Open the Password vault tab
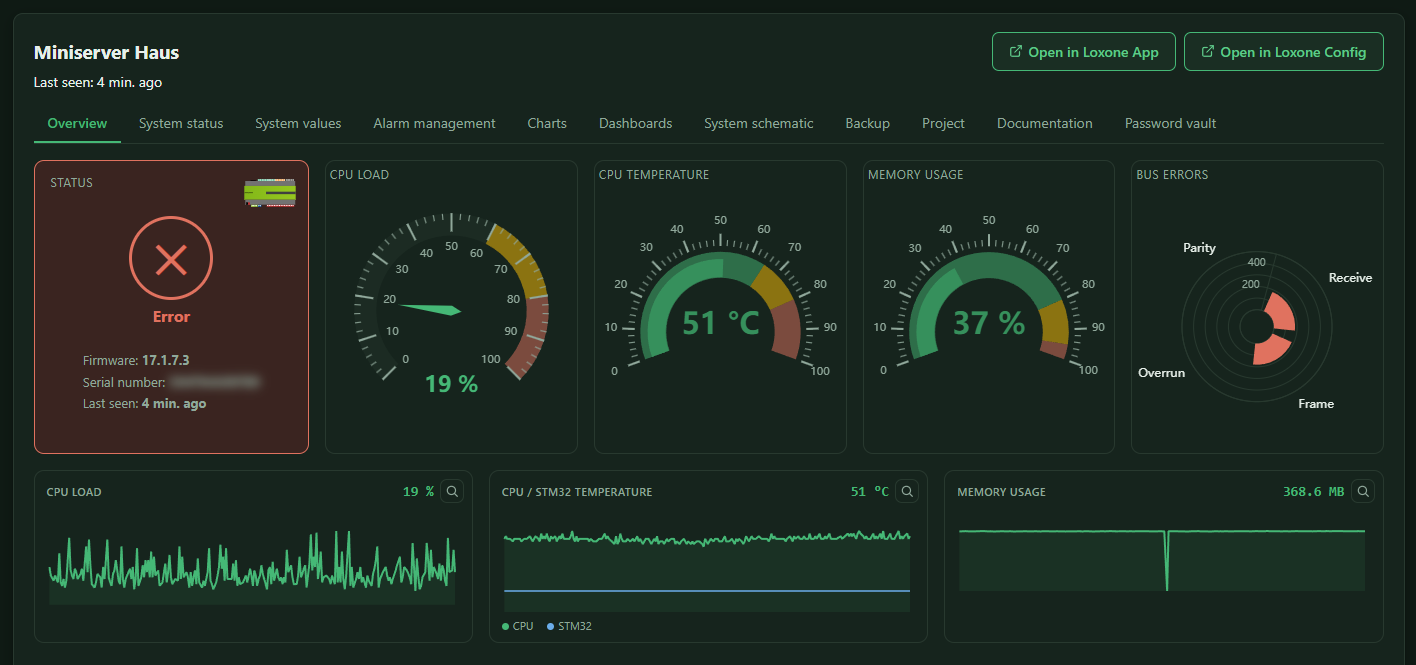Viewport: 1416px width, 665px height. point(1170,123)
